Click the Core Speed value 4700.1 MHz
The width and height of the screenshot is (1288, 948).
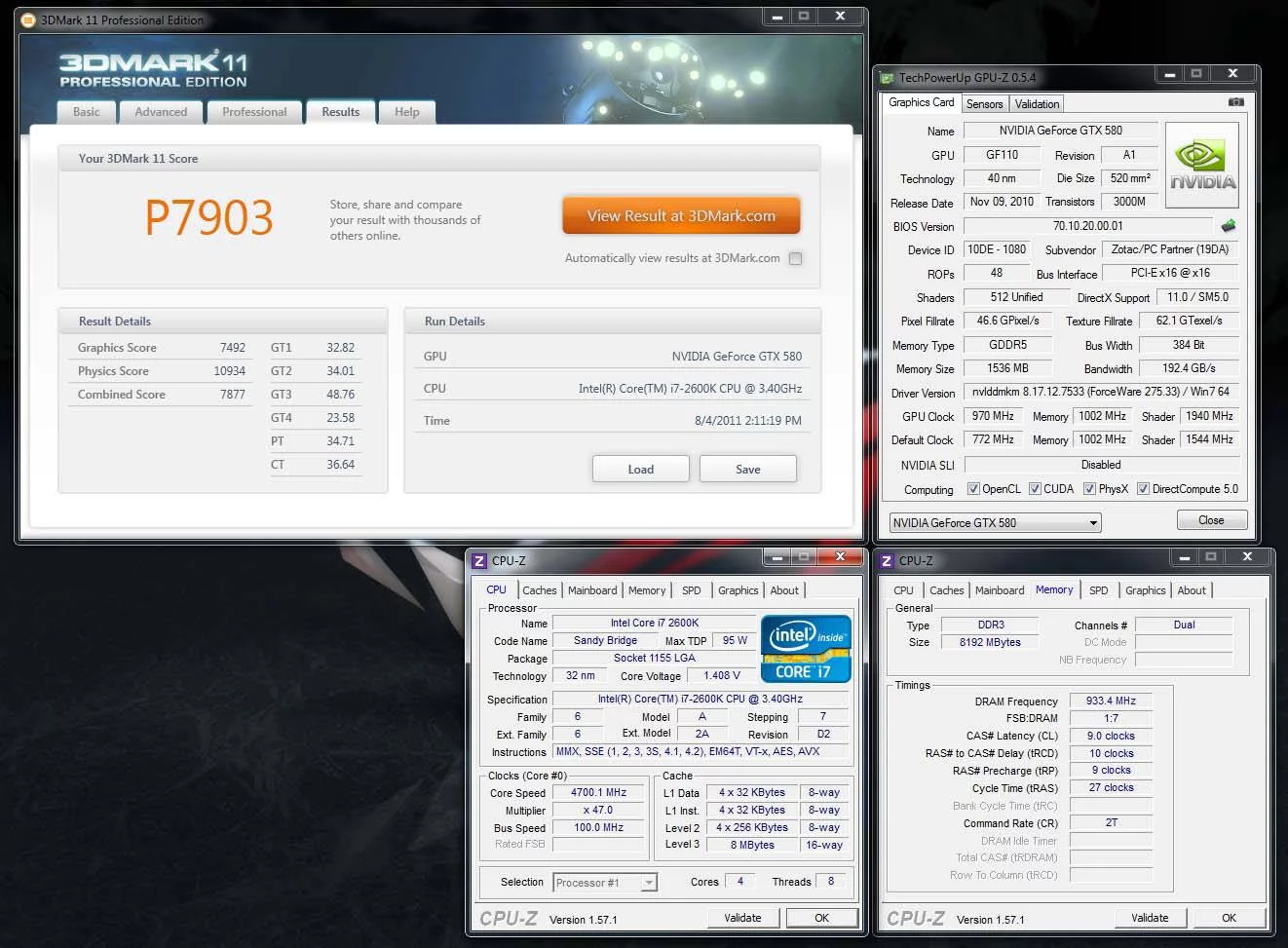[x=598, y=793]
